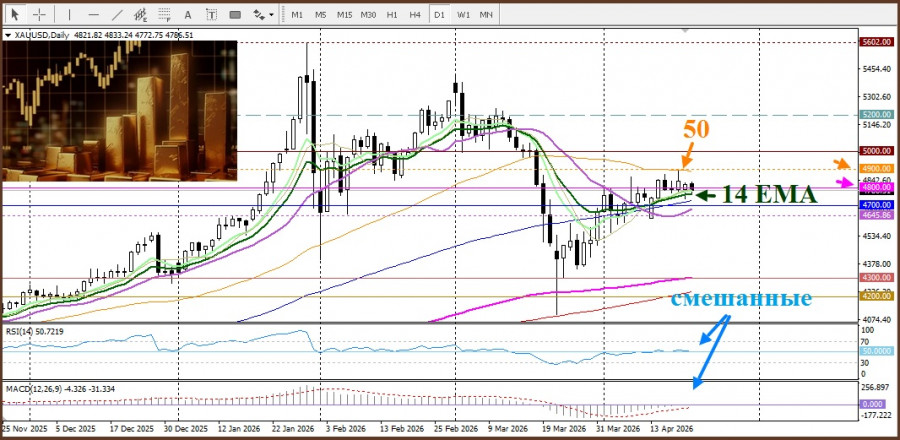900x440 pixels.
Task: Click the MN monthly timeframe button
Action: point(486,15)
